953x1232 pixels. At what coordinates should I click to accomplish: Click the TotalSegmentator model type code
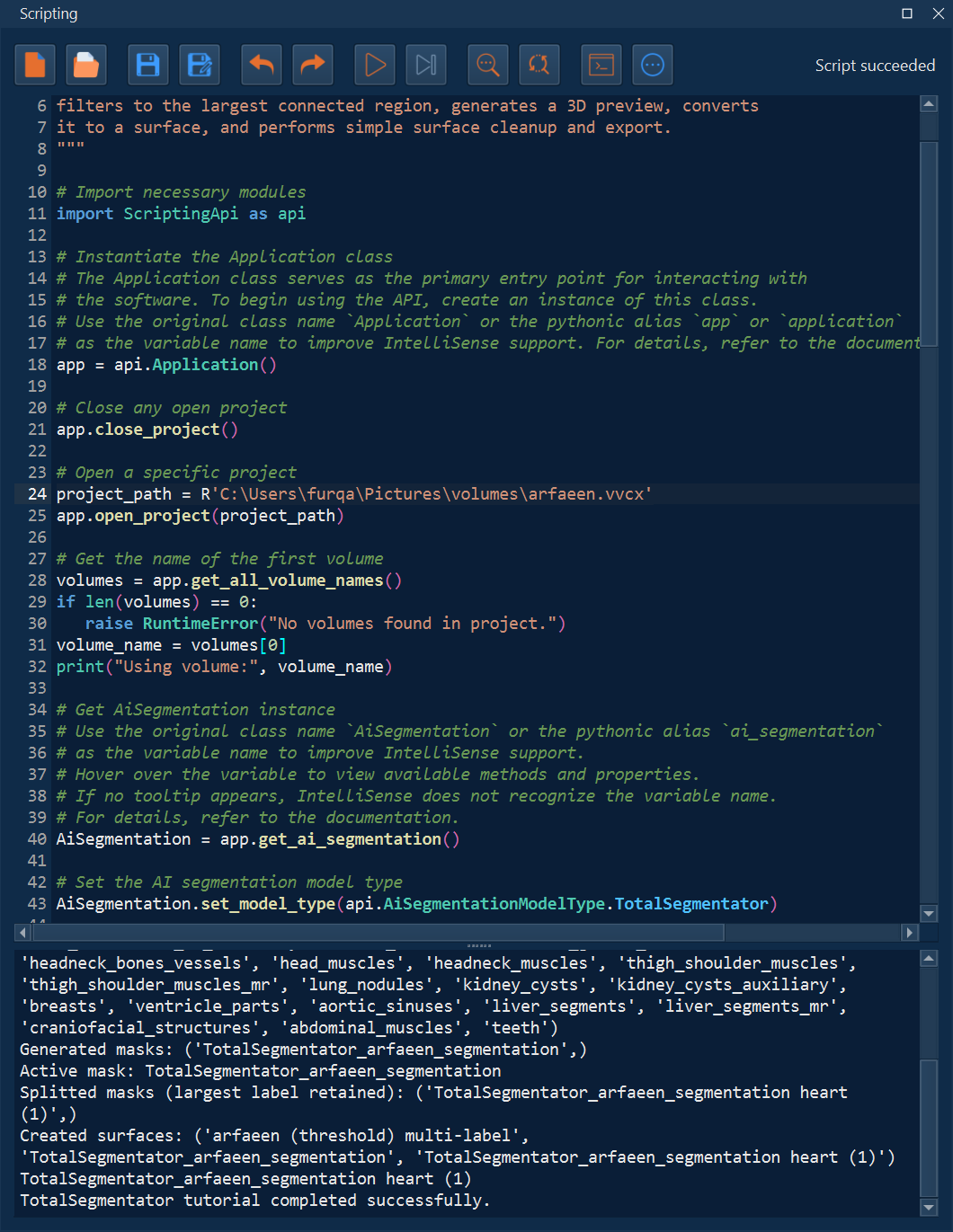pos(690,903)
